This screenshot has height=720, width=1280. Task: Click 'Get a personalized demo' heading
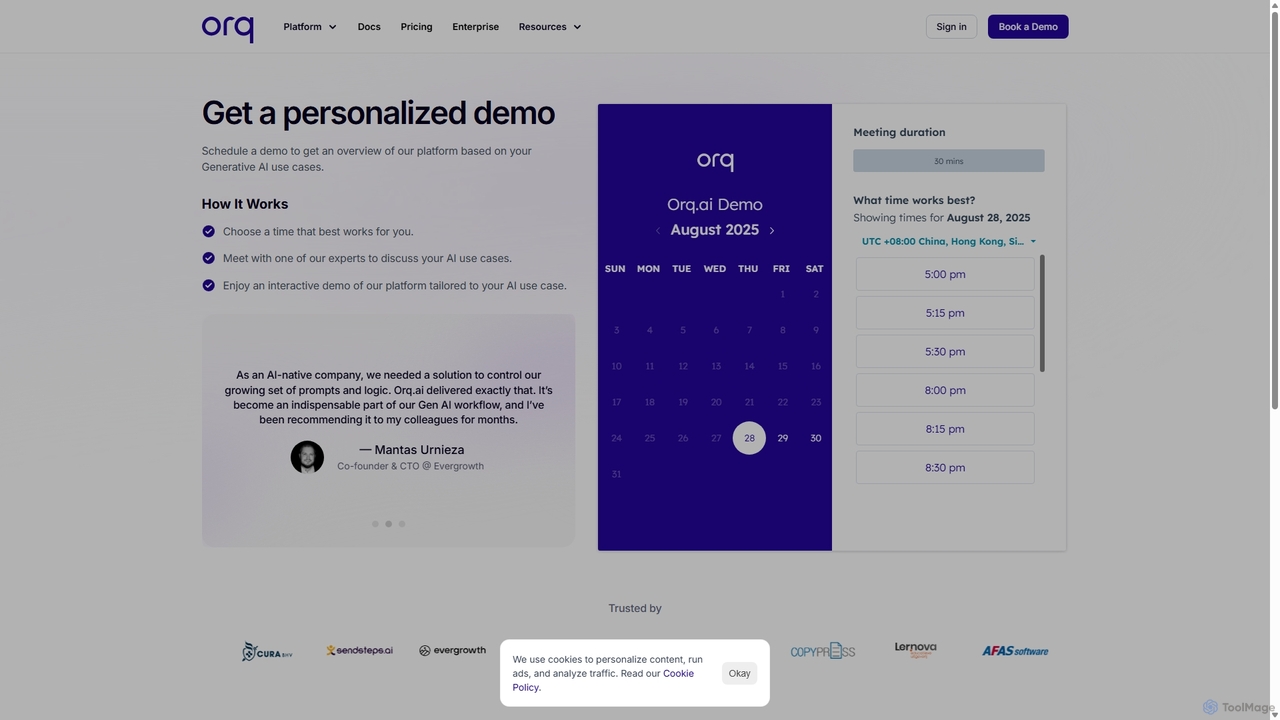click(x=378, y=113)
